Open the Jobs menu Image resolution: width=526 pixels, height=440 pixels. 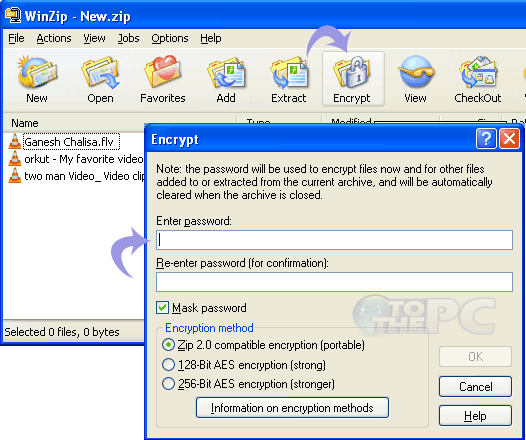[x=128, y=38]
